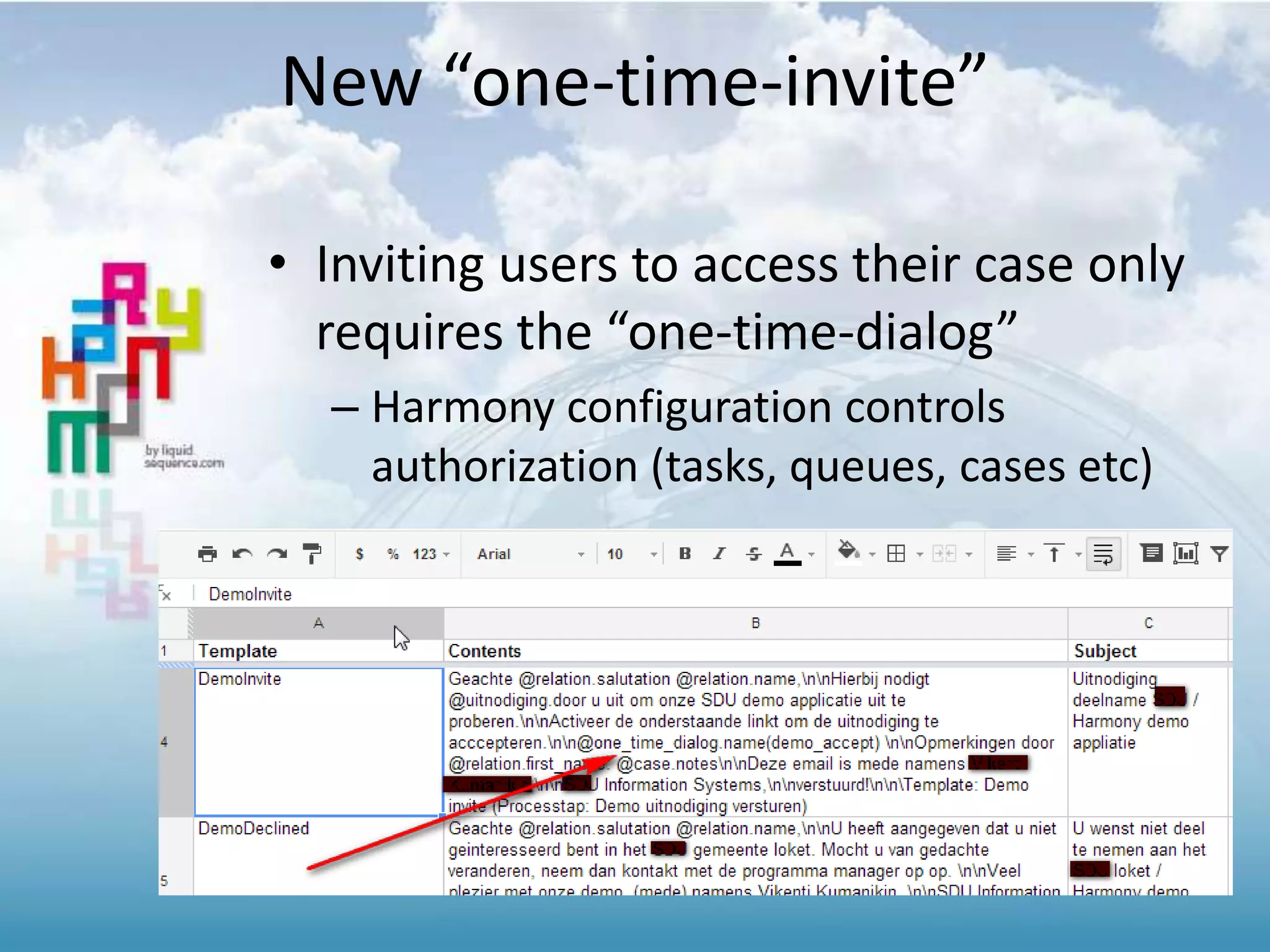The image size is (1270, 952).
Task: Click the insert comment icon
Action: (x=1152, y=553)
